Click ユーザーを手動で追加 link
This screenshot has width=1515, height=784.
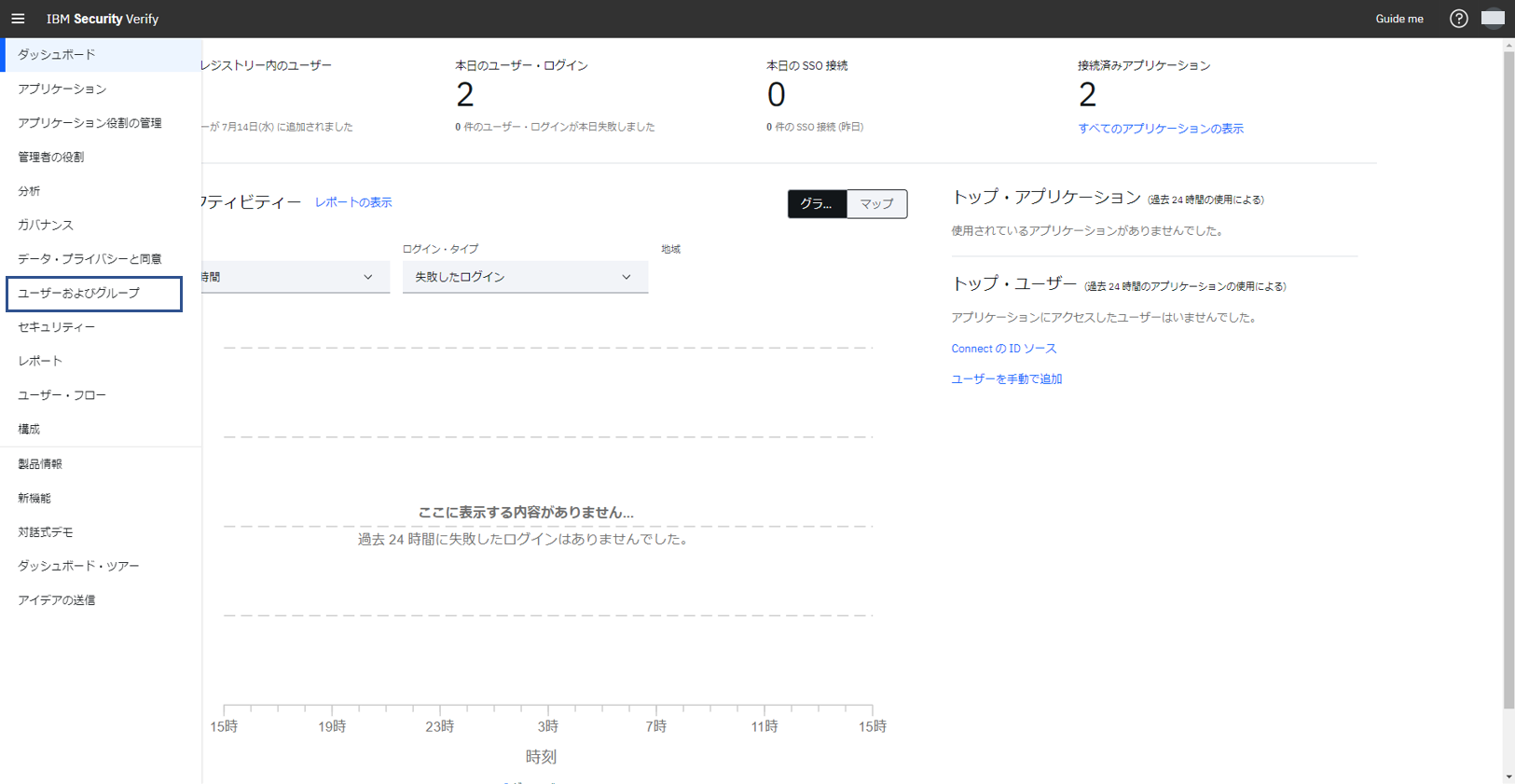(x=1007, y=379)
